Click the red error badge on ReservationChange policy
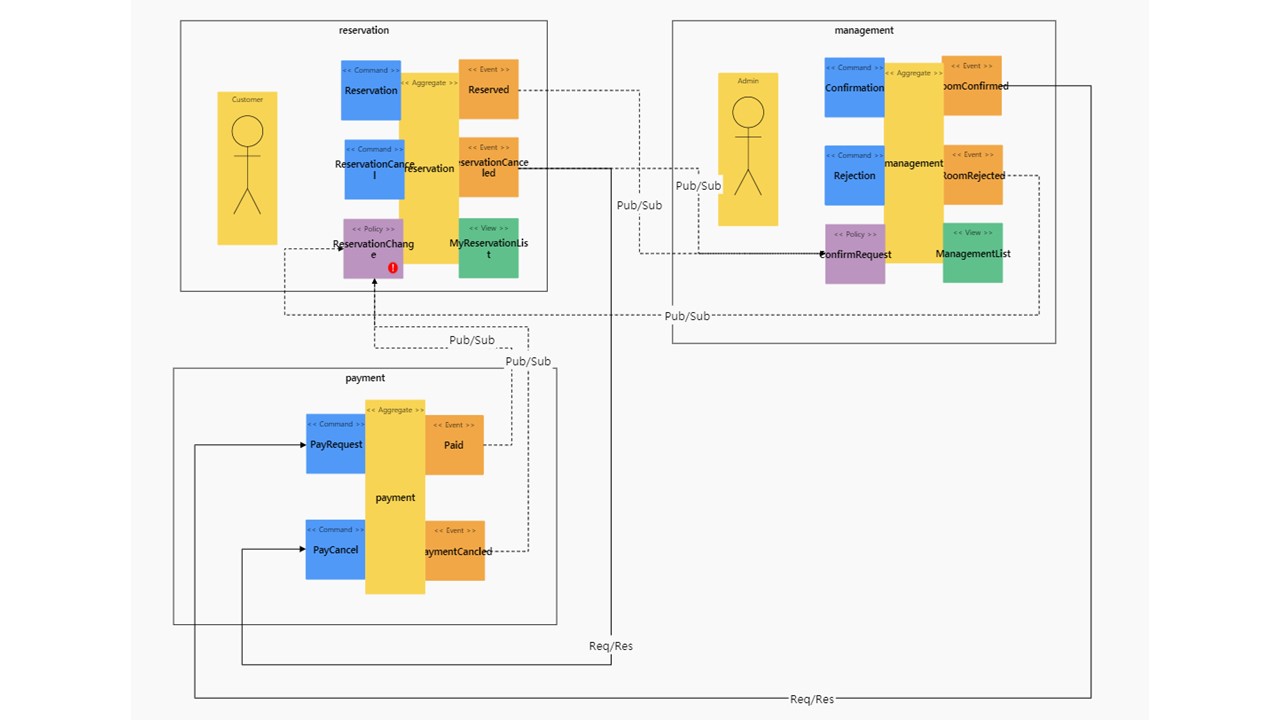The image size is (1280, 720). point(393,267)
